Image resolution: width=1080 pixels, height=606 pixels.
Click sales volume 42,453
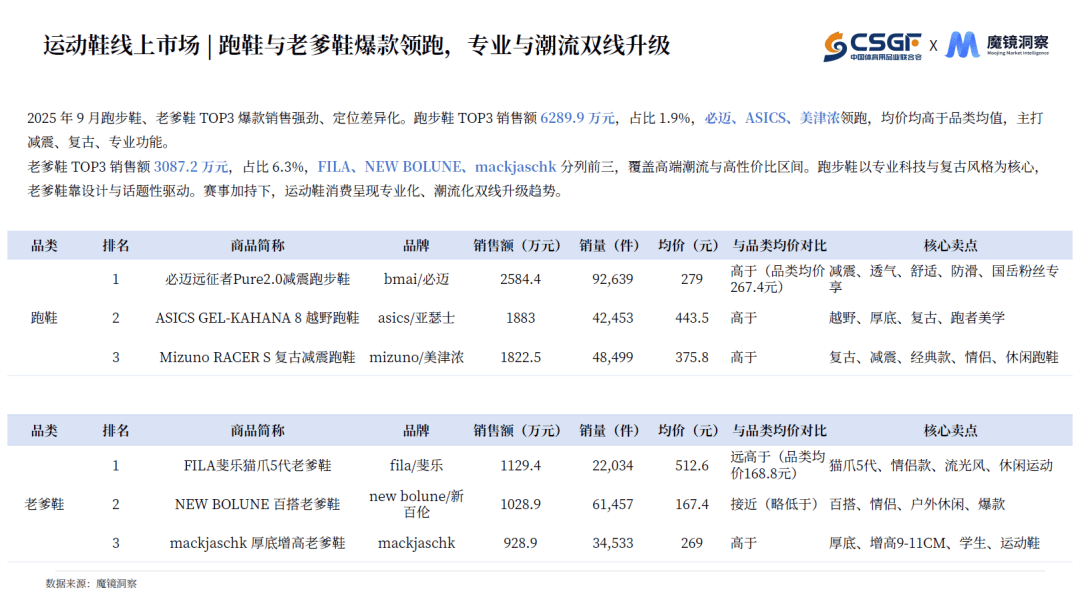click(612, 317)
